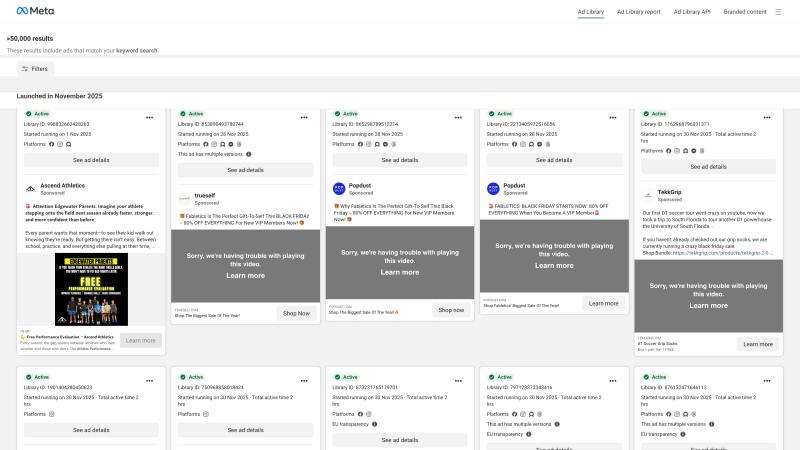800x450 pixels.
Task: Open three-dot menu on trueself ad
Action: coord(304,117)
